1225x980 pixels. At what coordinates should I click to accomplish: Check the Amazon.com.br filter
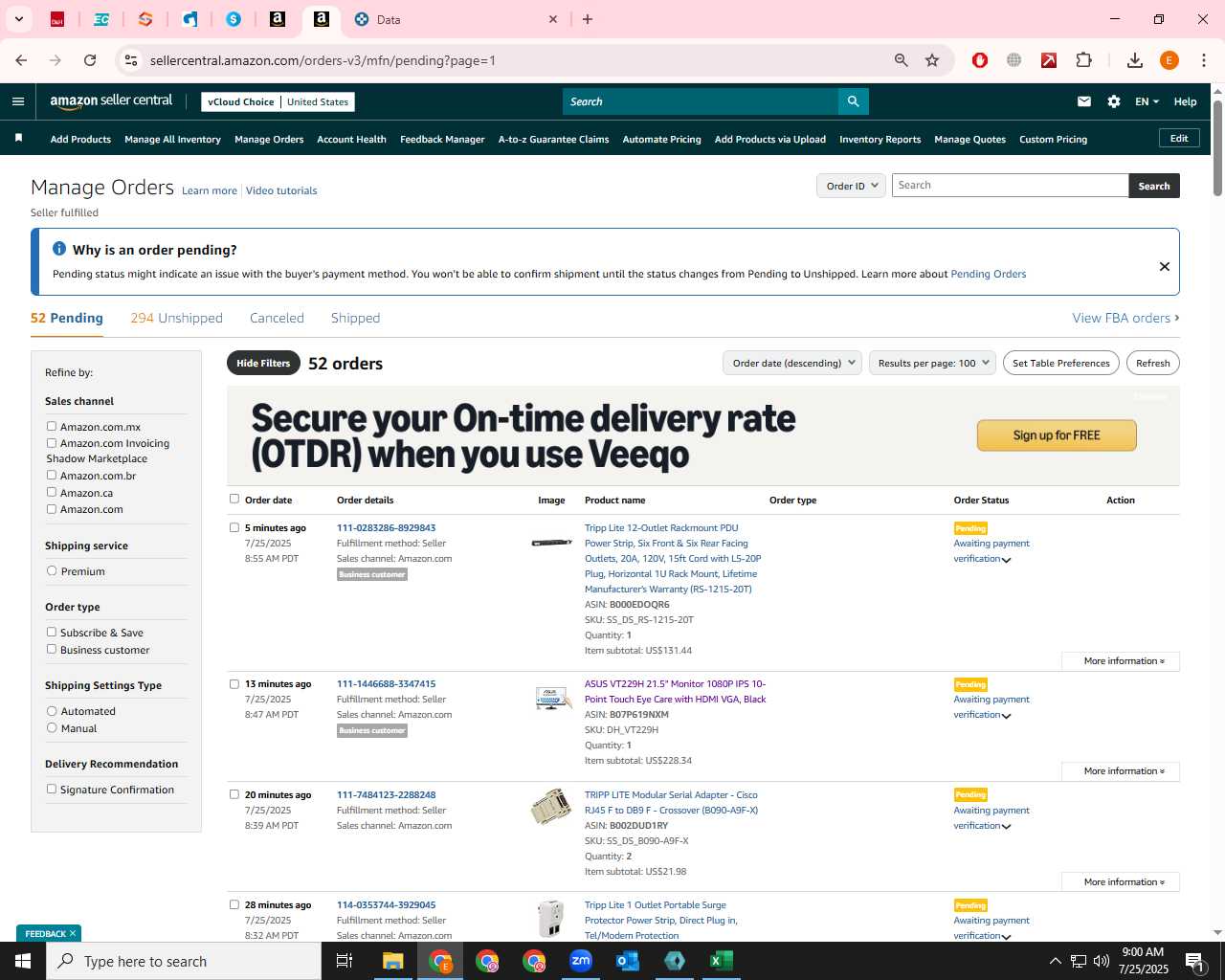(52, 476)
